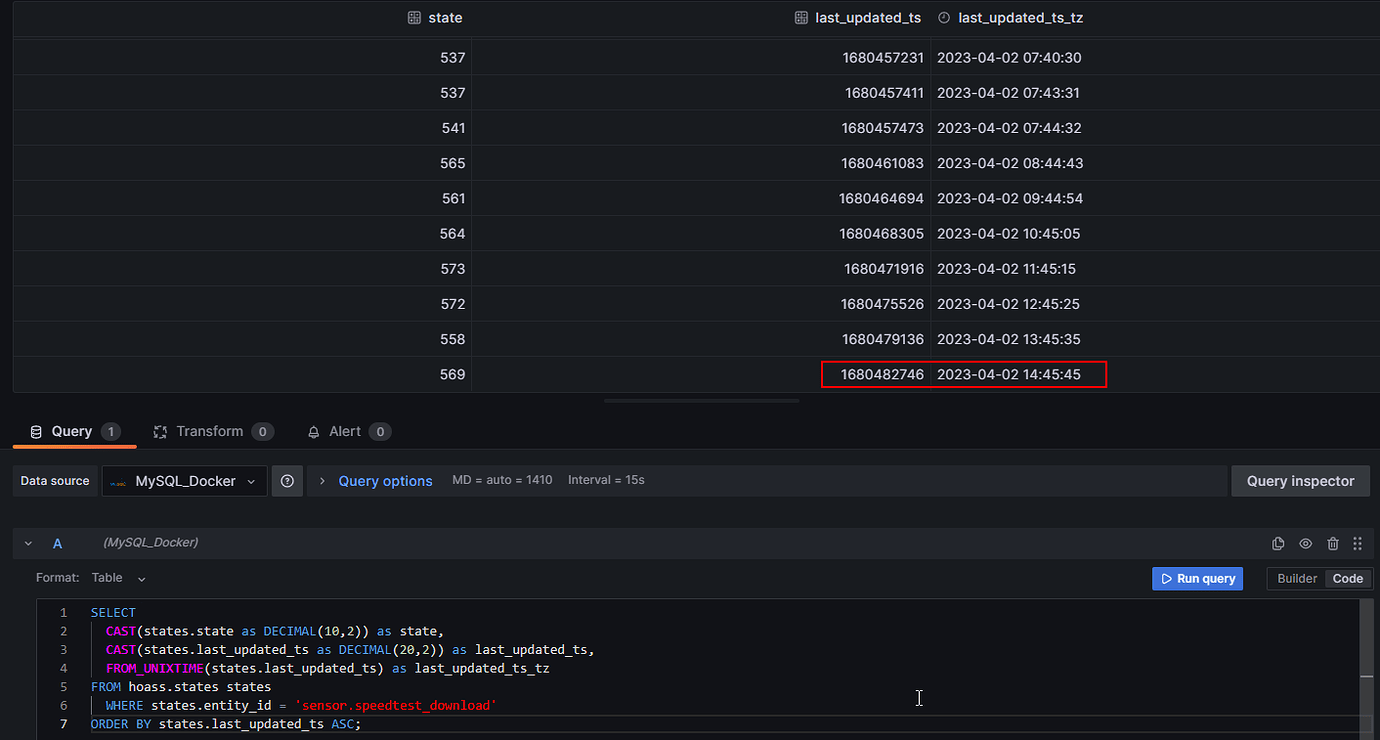This screenshot has height=740, width=1380.
Task: Click the grid icon beside last_updated_ts header
Action: (800, 17)
